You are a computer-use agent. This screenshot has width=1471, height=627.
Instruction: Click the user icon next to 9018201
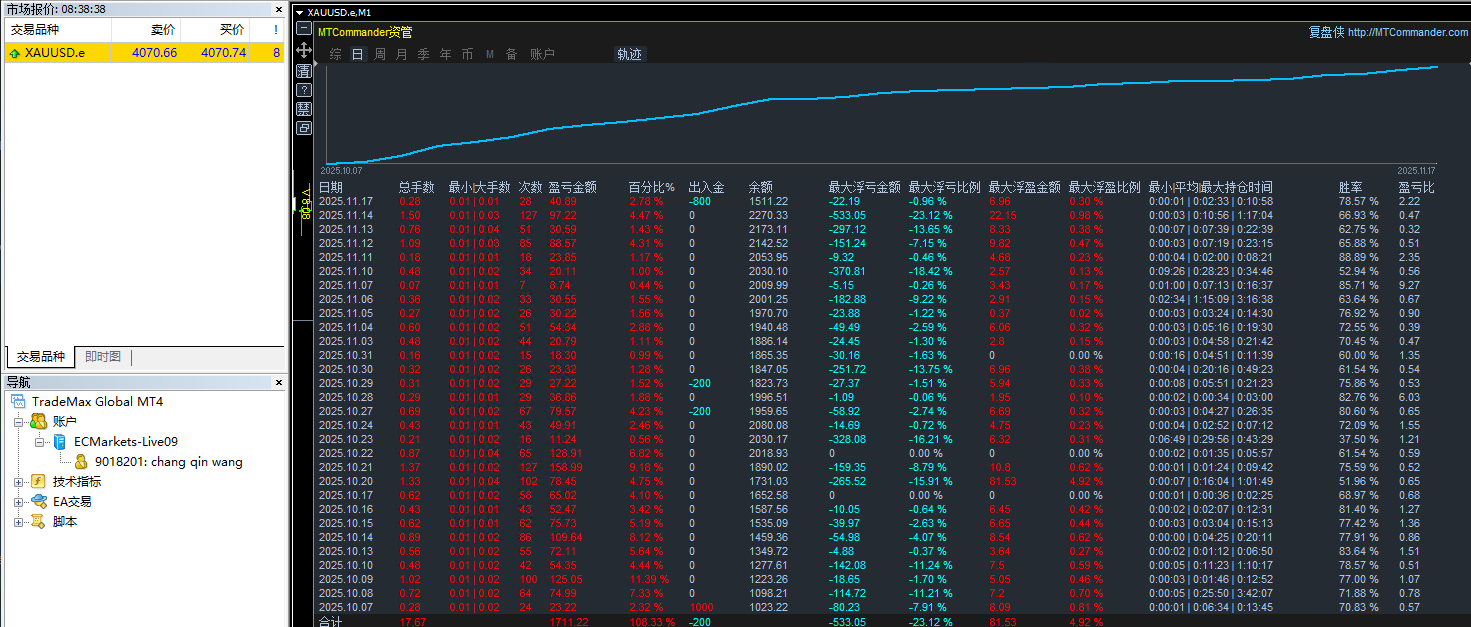(x=81, y=462)
